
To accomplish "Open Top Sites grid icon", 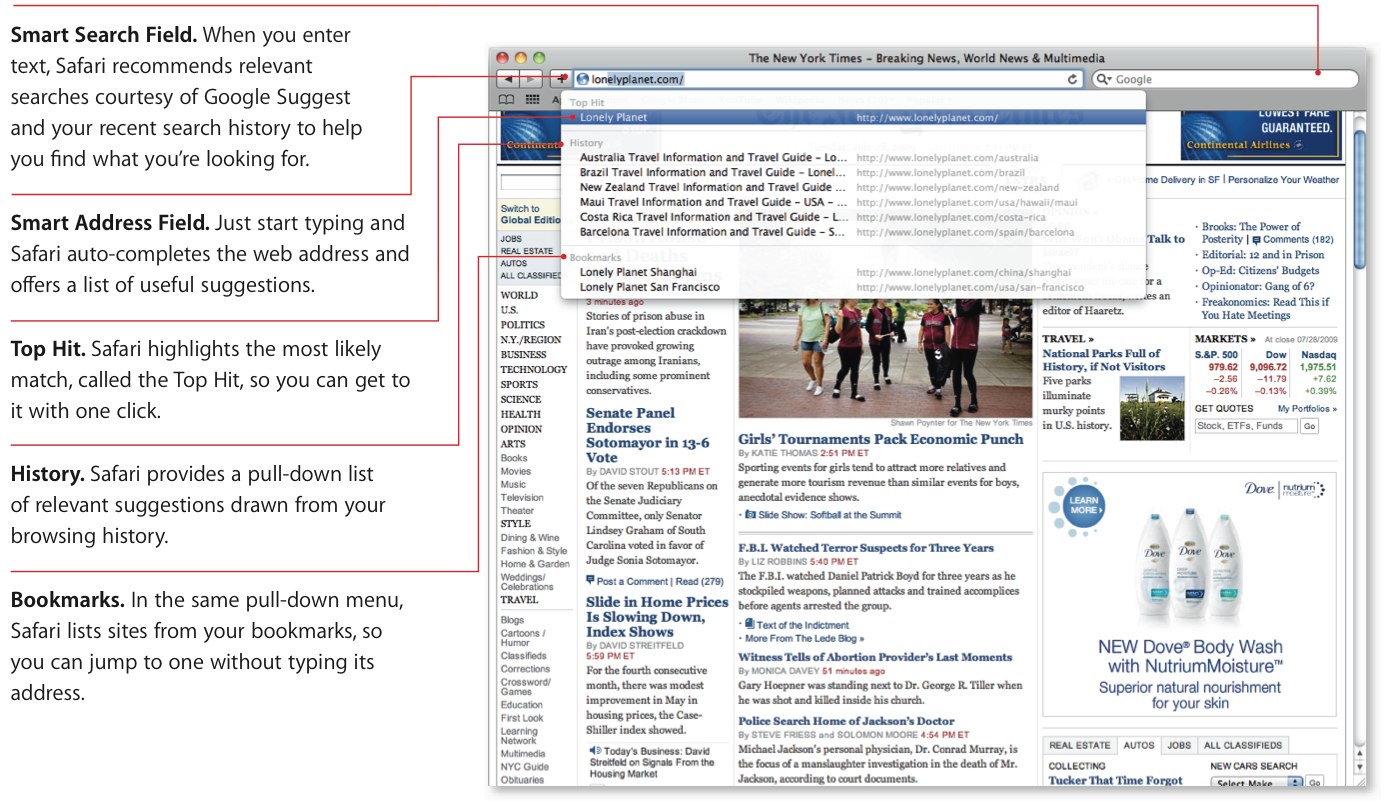I will coord(532,100).
